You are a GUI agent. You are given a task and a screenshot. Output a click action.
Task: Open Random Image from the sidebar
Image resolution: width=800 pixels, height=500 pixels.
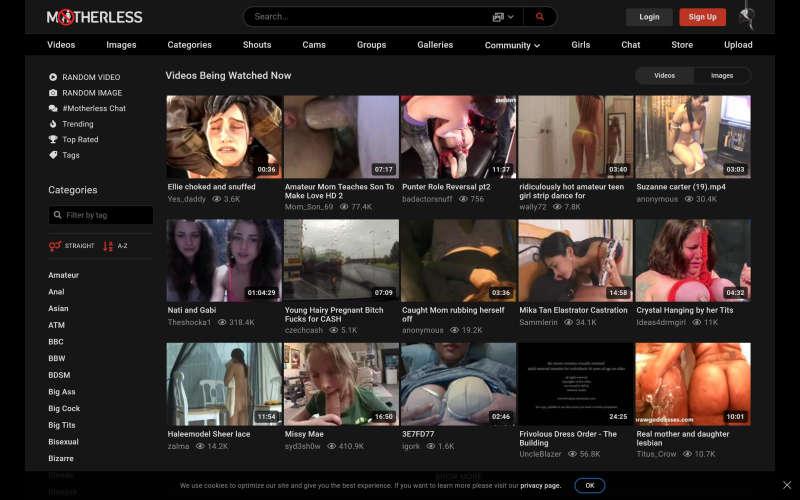pos(91,93)
